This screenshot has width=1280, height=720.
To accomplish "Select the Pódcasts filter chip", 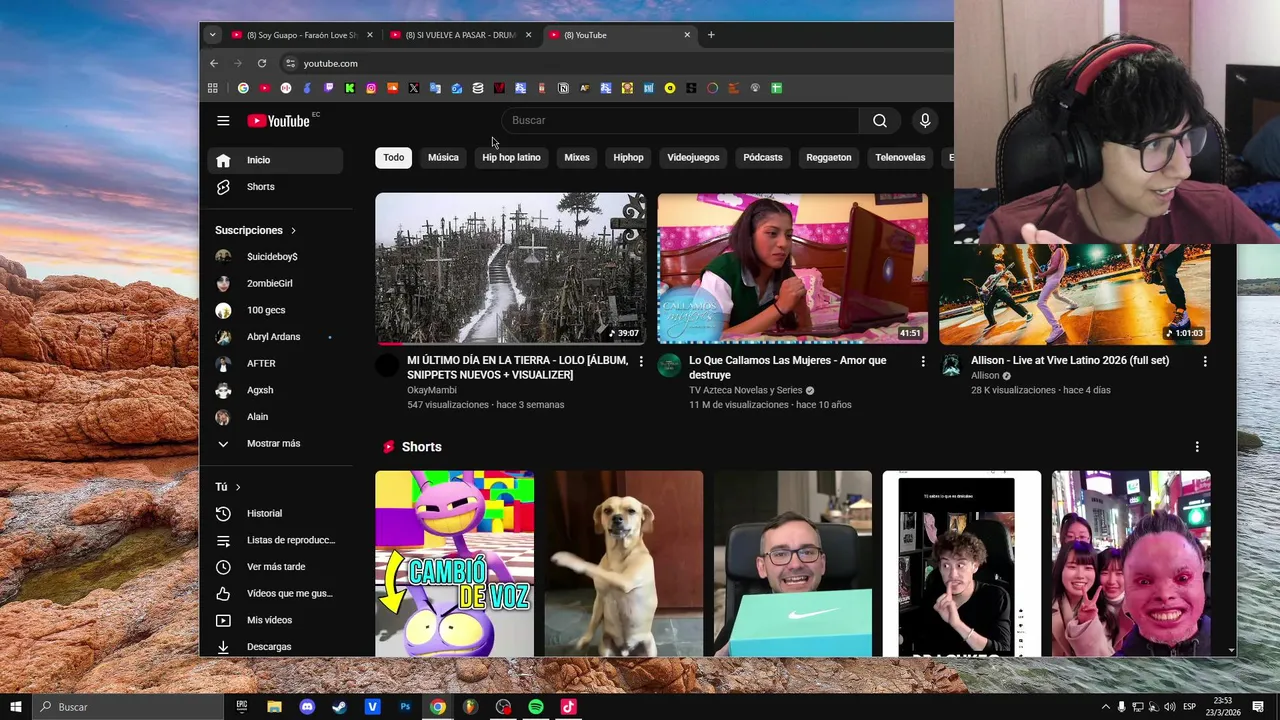I will point(763,158).
